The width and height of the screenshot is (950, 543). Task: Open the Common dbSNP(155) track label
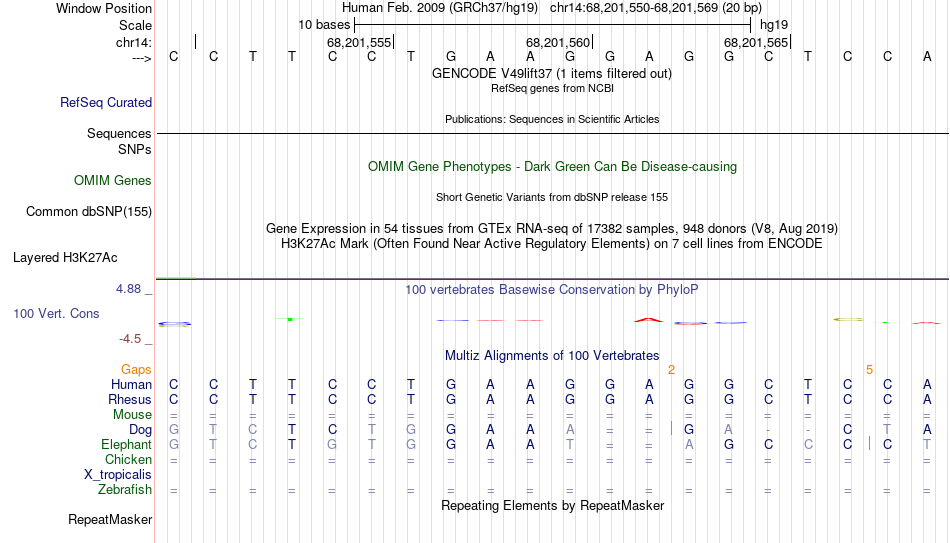coord(88,212)
